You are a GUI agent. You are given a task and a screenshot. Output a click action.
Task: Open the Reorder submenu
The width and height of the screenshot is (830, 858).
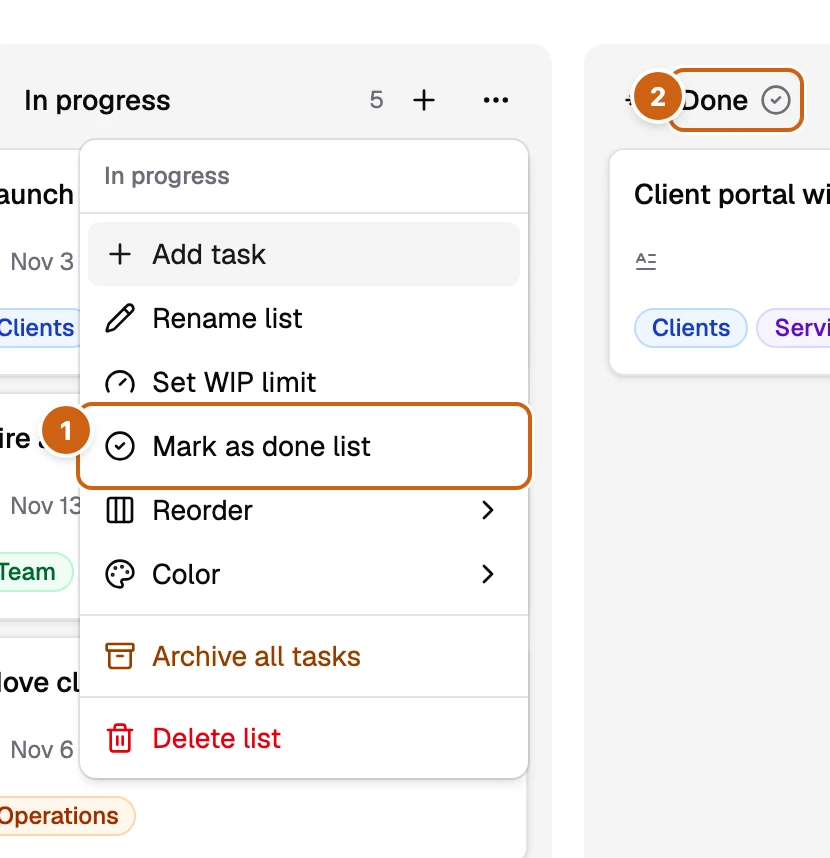click(x=304, y=510)
